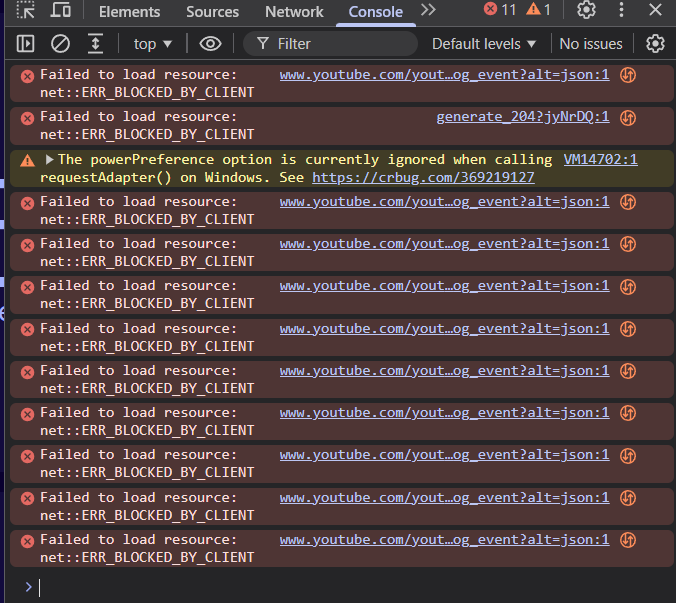Open the Network tab

click(294, 12)
